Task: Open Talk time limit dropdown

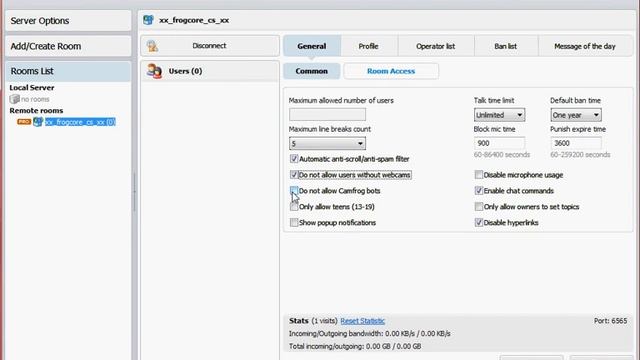Action: coord(499,115)
